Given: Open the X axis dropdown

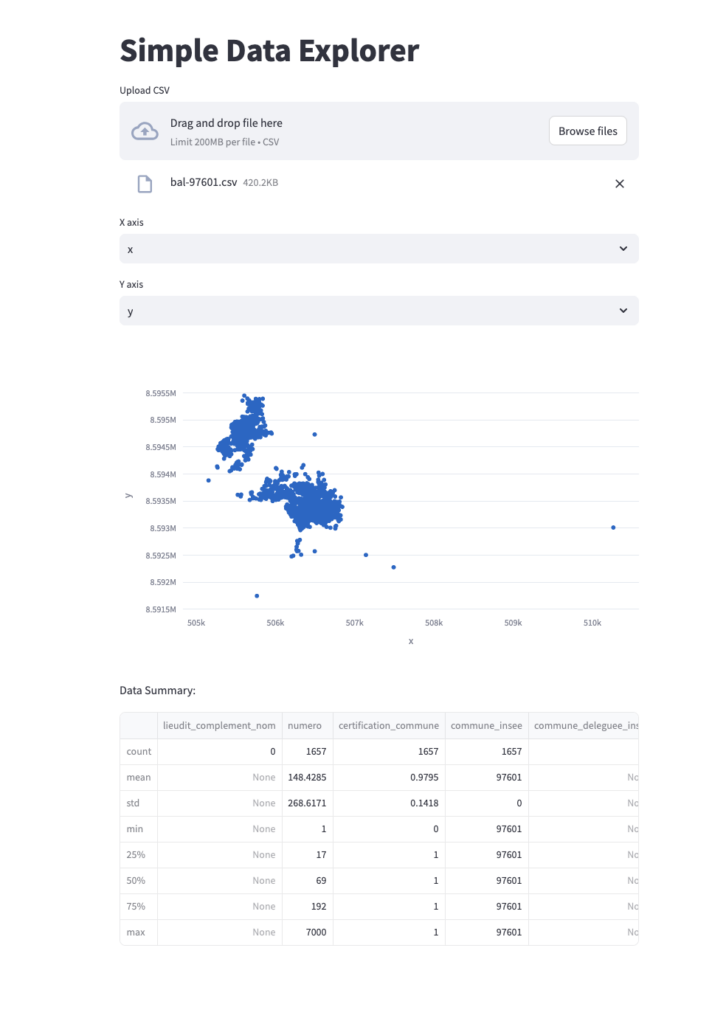Looking at the screenshot, I should pos(378,248).
